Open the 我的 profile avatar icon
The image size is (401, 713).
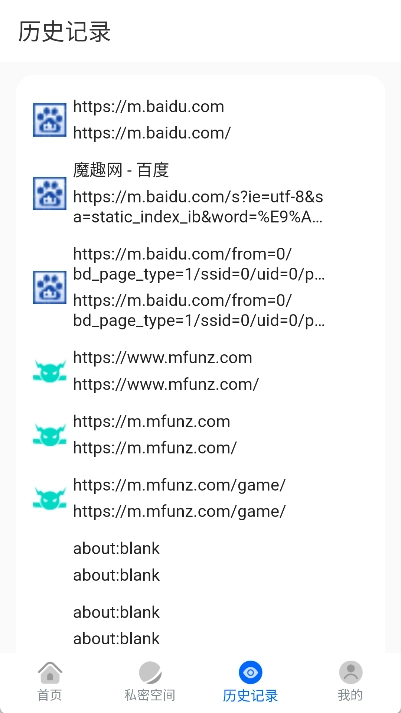[351, 673]
